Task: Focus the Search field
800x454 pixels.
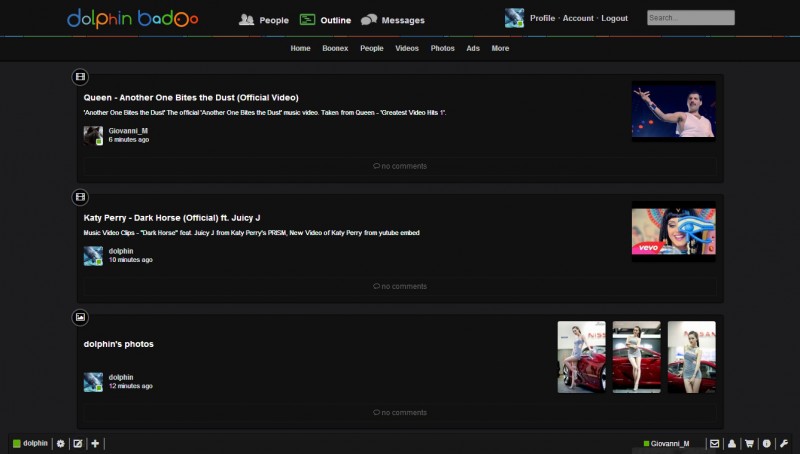Action: (x=691, y=17)
